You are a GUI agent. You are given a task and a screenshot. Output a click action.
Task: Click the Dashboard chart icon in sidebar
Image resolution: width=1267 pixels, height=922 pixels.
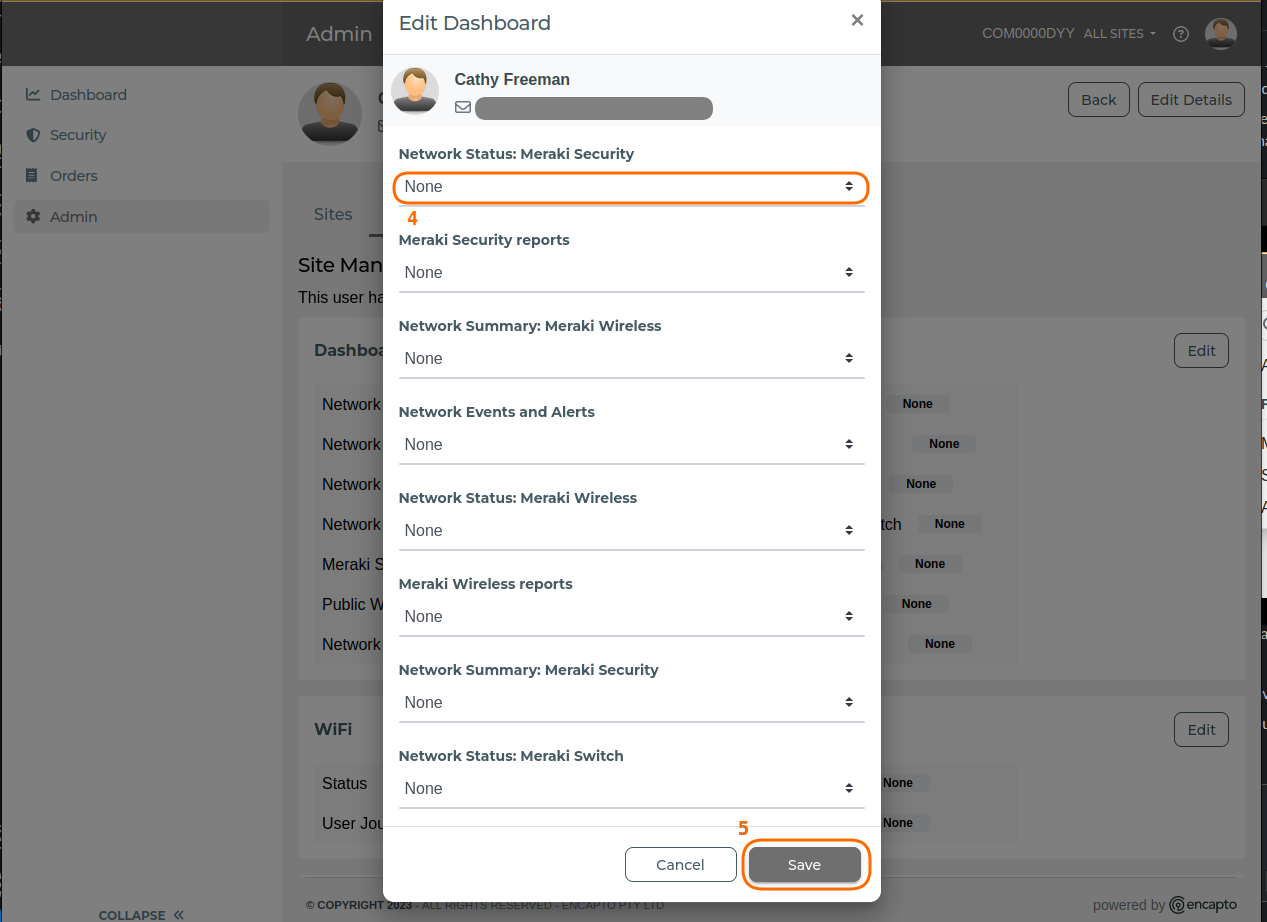pos(33,95)
